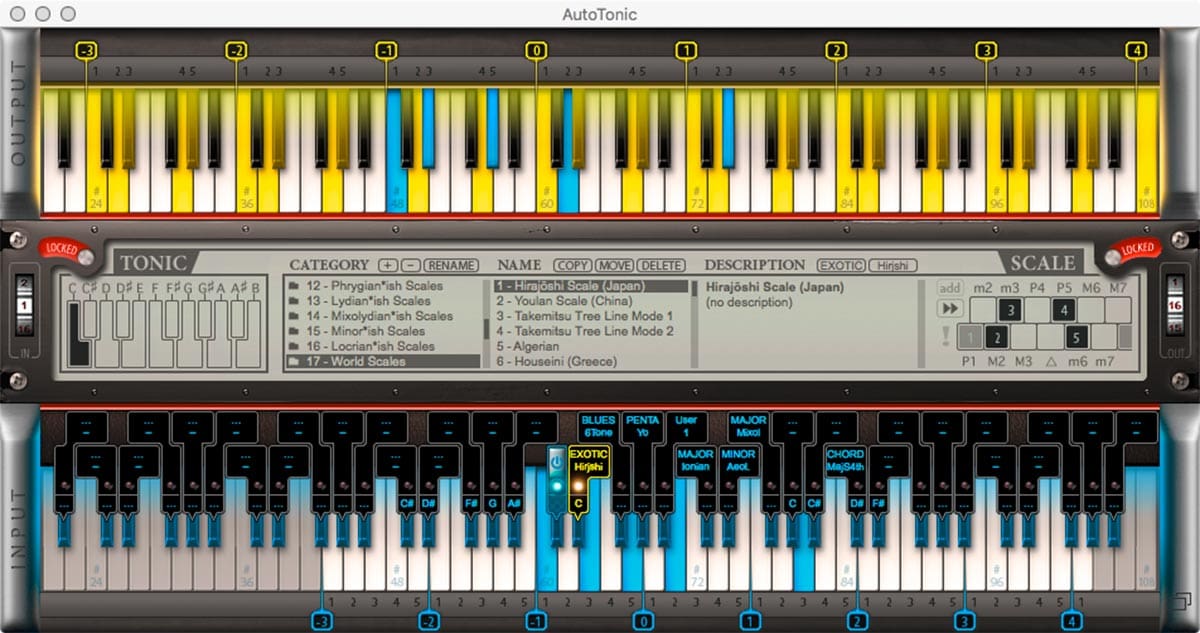Click the PENTA Yo key label
The width and height of the screenshot is (1200, 633).
[642, 427]
